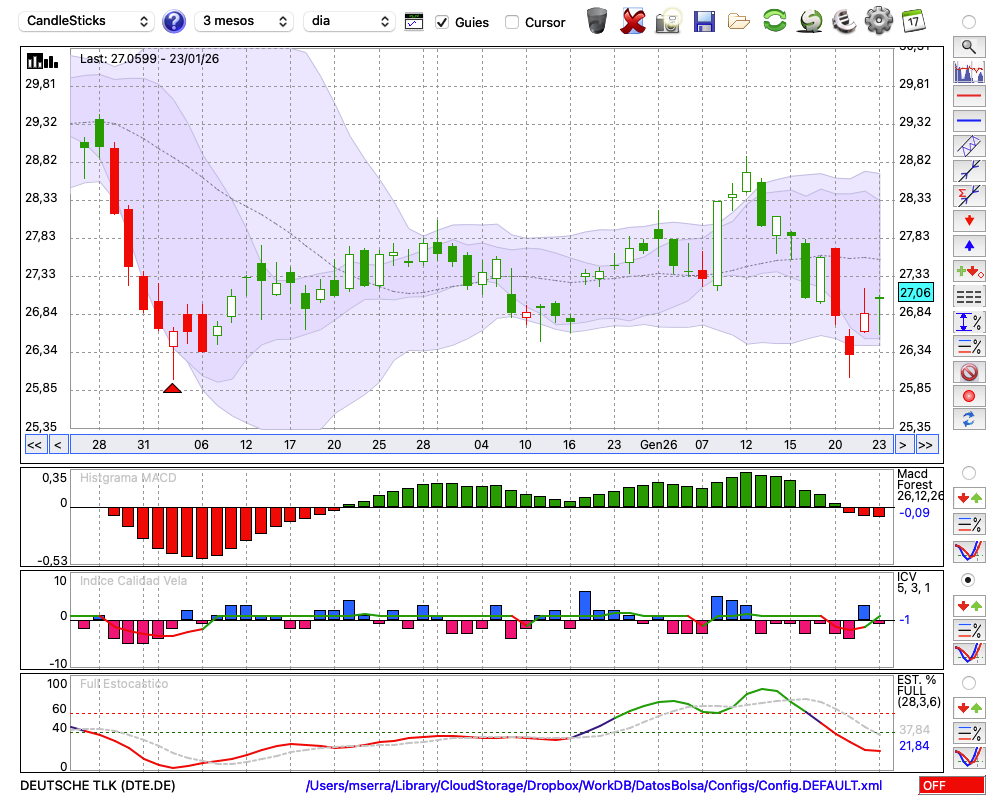The width and height of the screenshot is (1000, 800).
Task: Click MACD panel red-green arrows icon
Action: coord(969,498)
